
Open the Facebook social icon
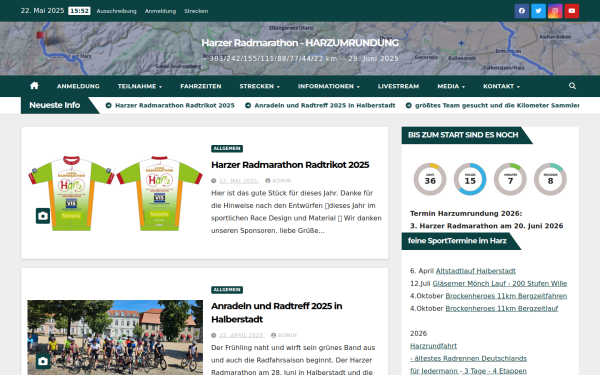(x=522, y=11)
